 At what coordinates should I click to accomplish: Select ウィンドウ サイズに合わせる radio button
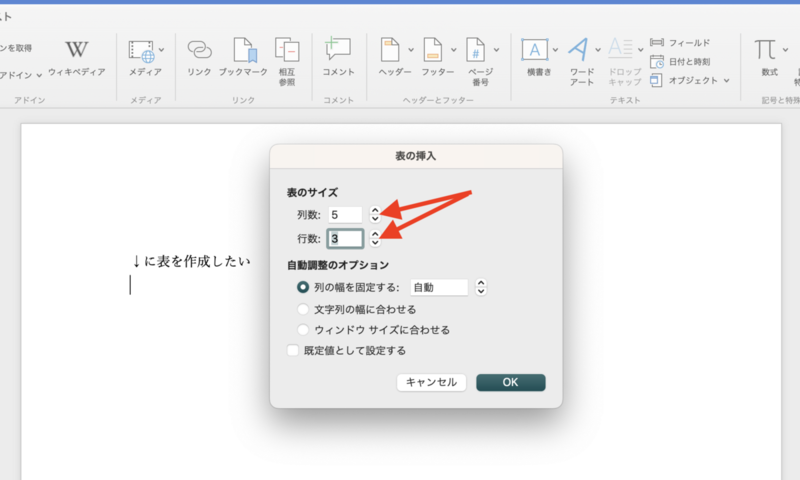[x=303, y=330]
